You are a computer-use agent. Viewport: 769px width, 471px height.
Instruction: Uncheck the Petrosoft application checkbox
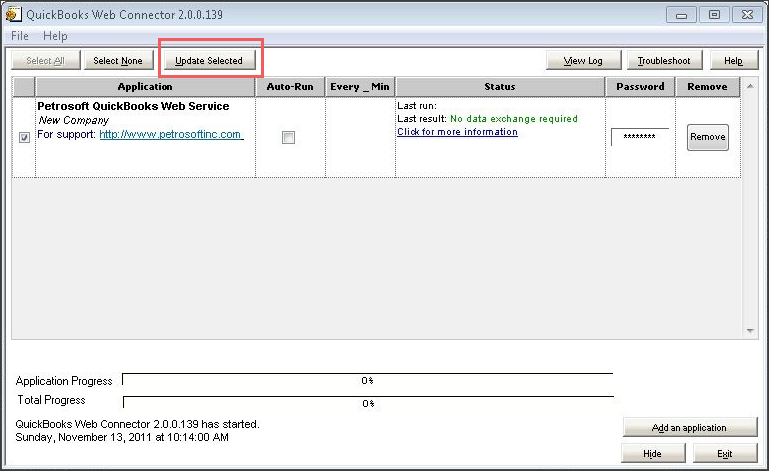(24, 137)
